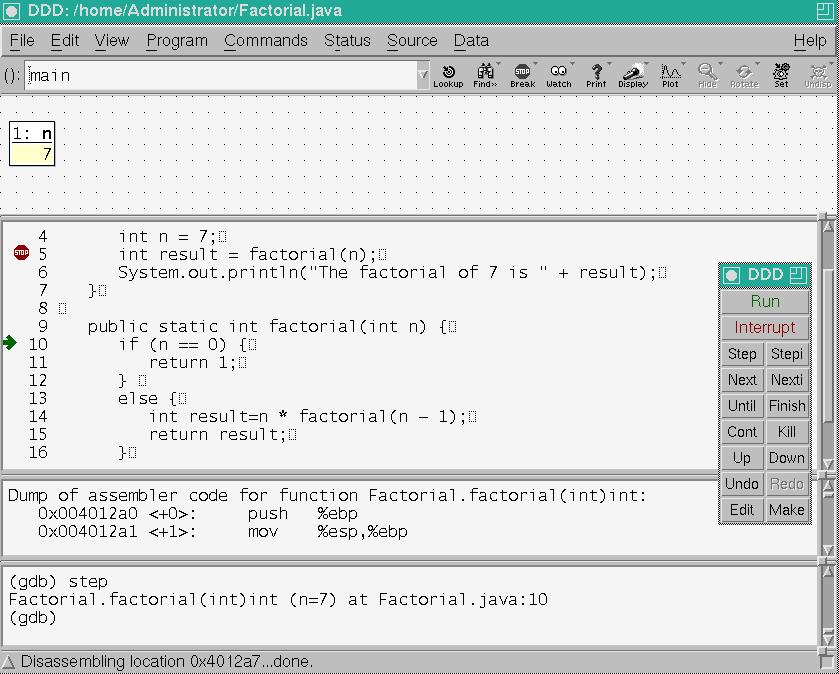Open the Source menu
Screen dimensions: 839x674
[412, 41]
